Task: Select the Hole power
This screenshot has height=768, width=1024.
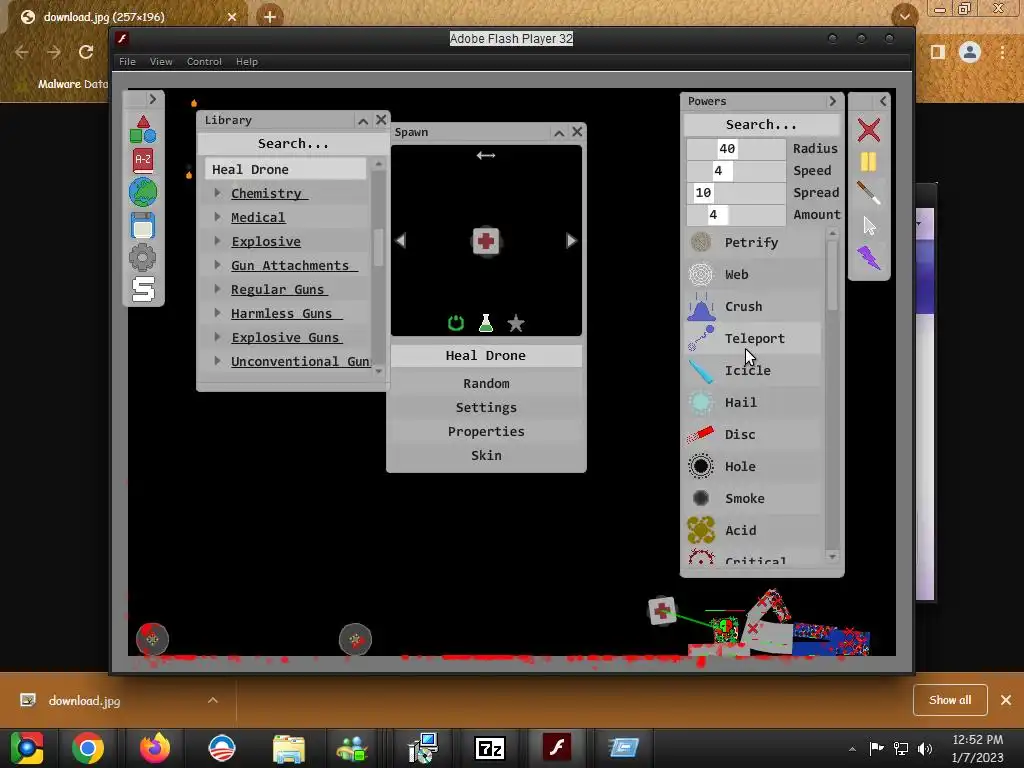Action: click(x=754, y=466)
